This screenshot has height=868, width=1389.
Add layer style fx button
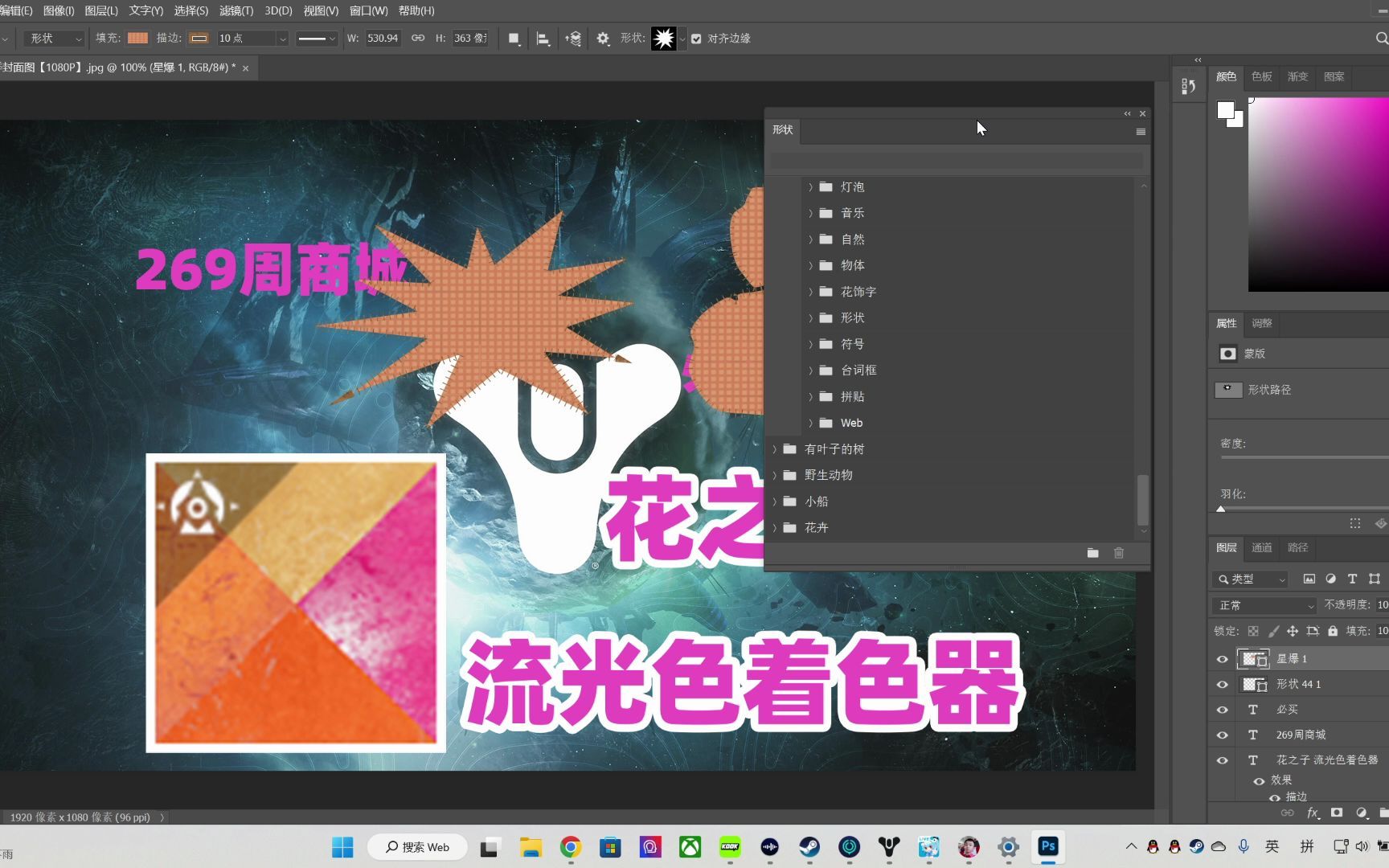click(x=1313, y=813)
